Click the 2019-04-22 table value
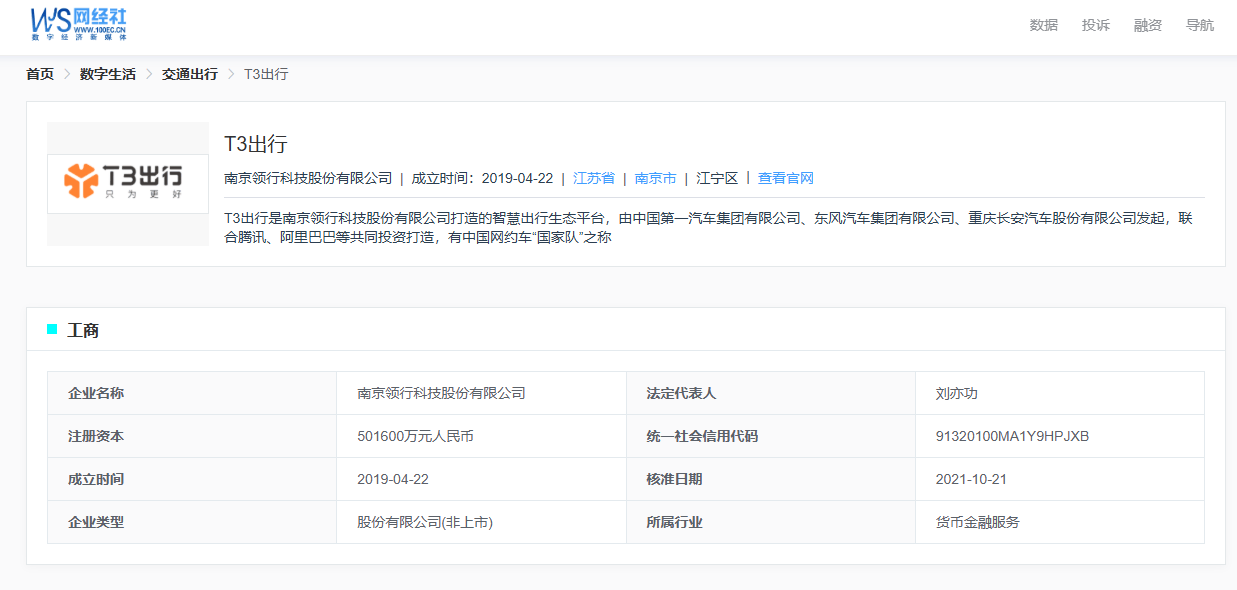The image size is (1237, 590). pos(393,479)
